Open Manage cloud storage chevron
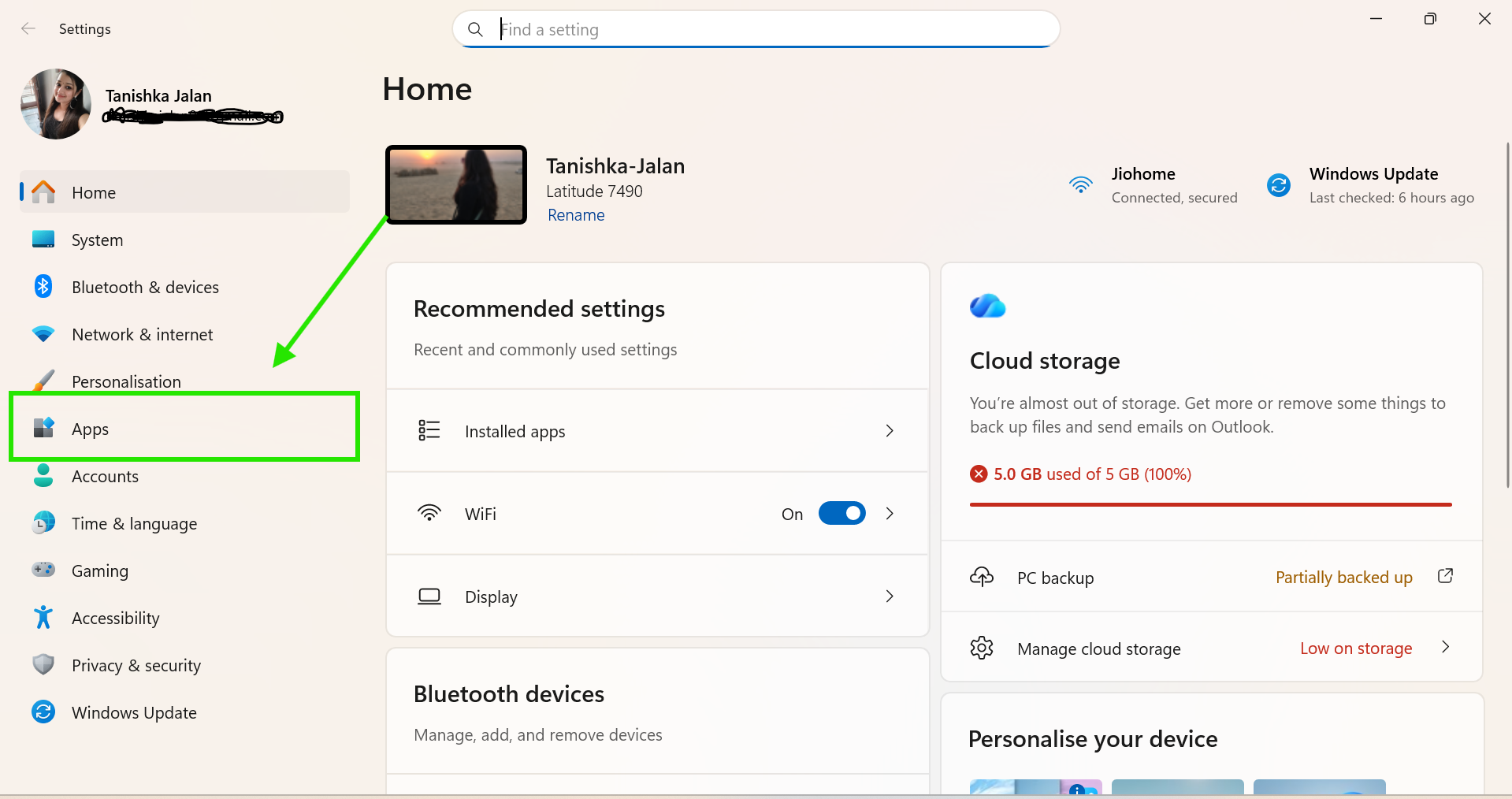Viewport: 1512px width, 799px height. click(1445, 647)
